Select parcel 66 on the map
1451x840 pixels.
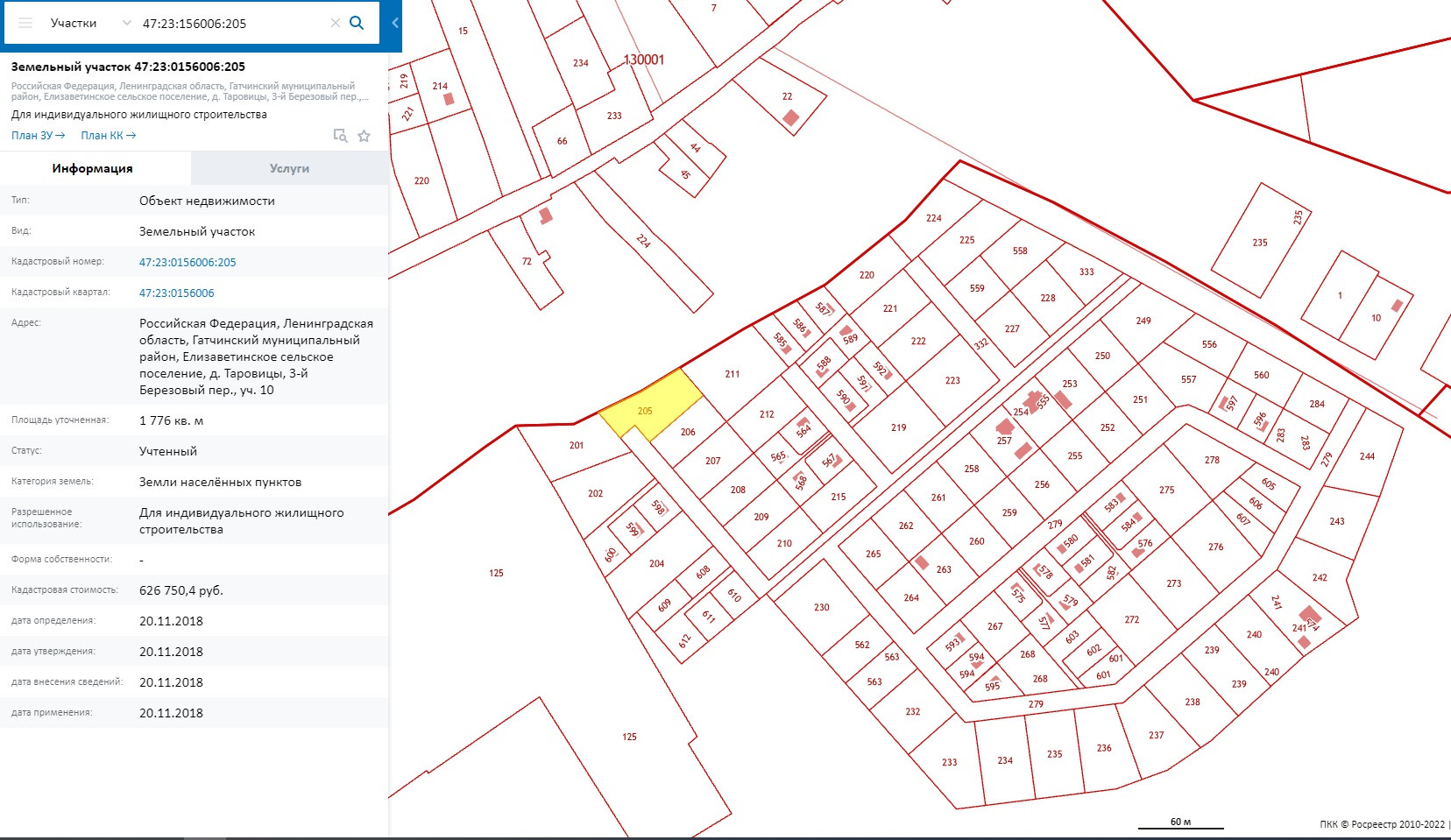click(x=562, y=140)
